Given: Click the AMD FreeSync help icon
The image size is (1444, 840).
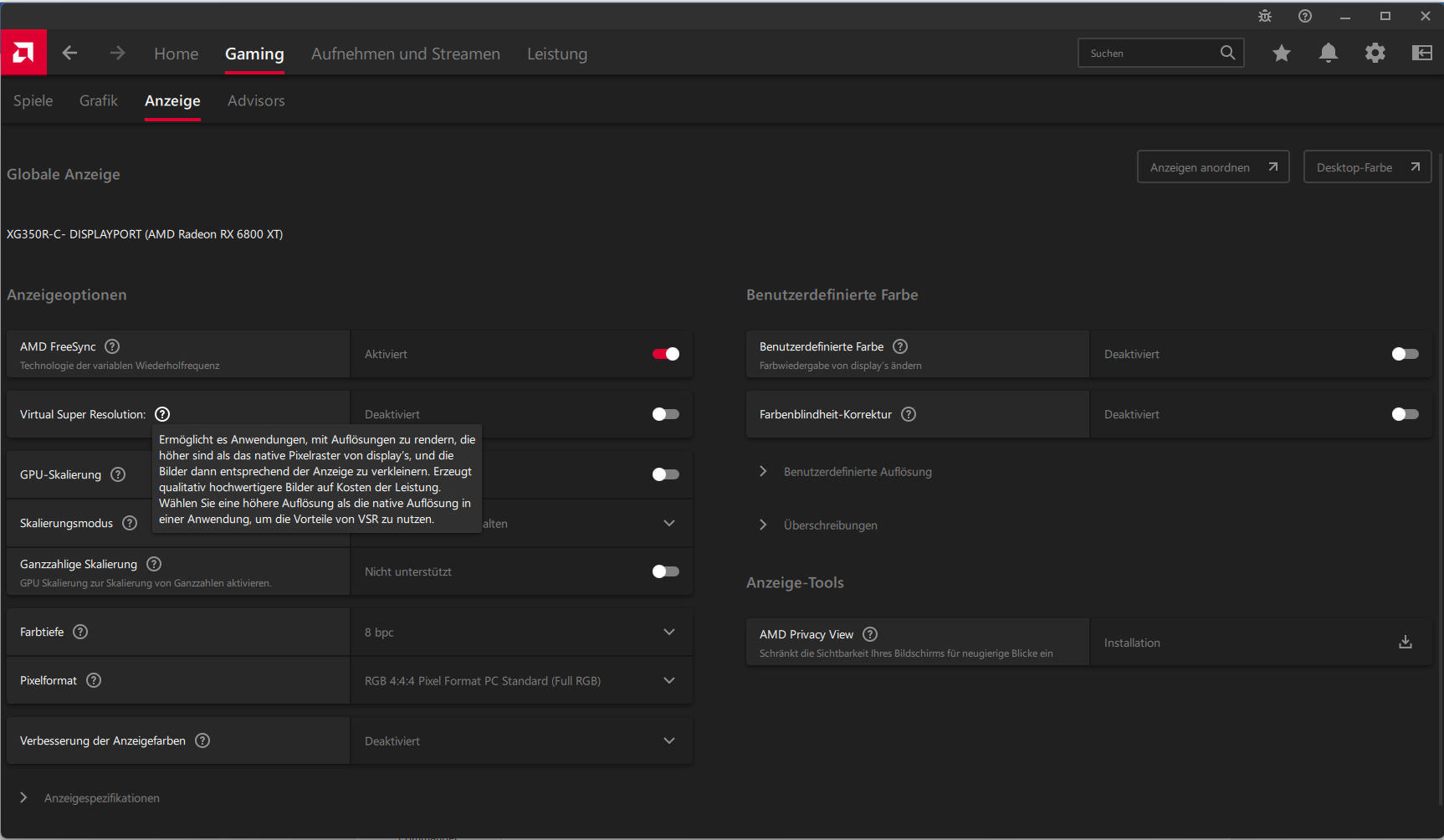Looking at the screenshot, I should (x=112, y=346).
